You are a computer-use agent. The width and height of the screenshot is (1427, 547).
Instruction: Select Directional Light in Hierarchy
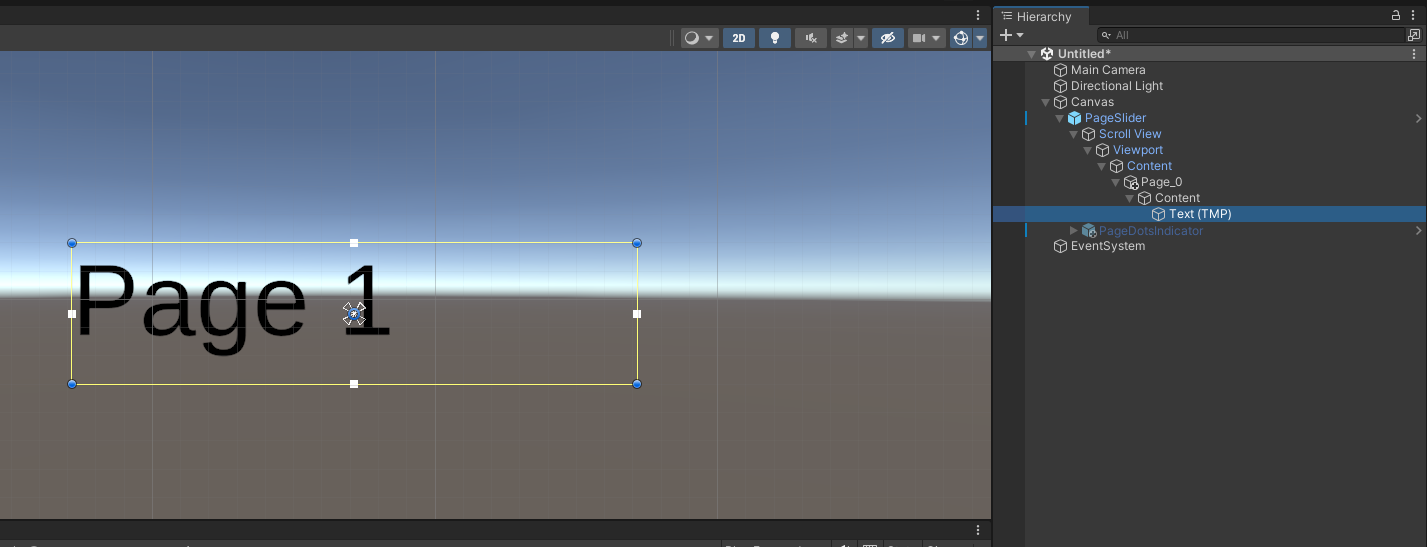[1117, 86]
